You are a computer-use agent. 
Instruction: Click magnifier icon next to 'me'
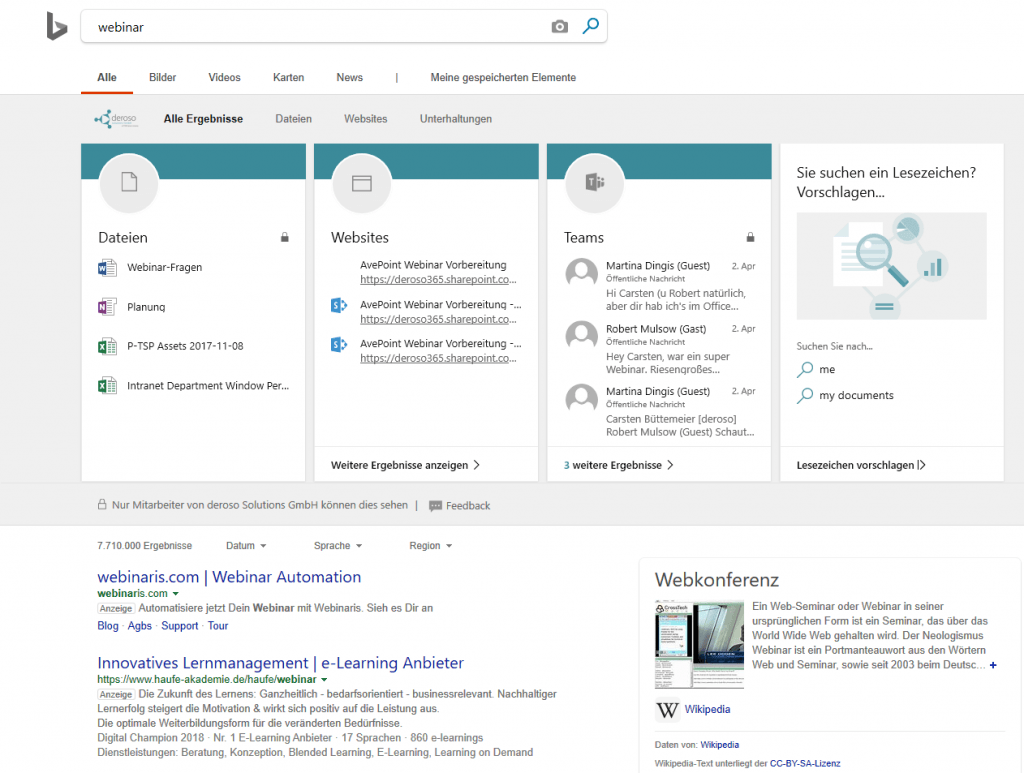pyautogui.click(x=805, y=370)
